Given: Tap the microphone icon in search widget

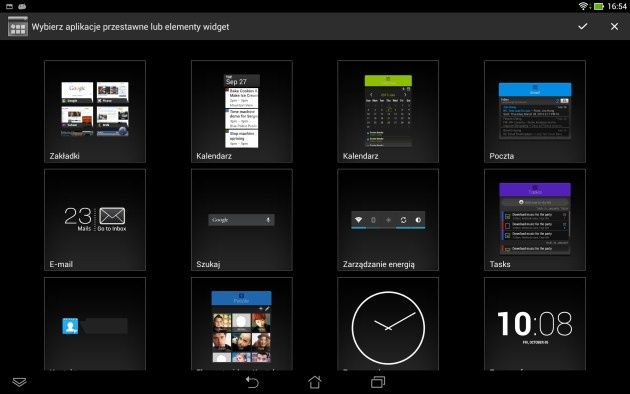Looking at the screenshot, I should click(268, 220).
